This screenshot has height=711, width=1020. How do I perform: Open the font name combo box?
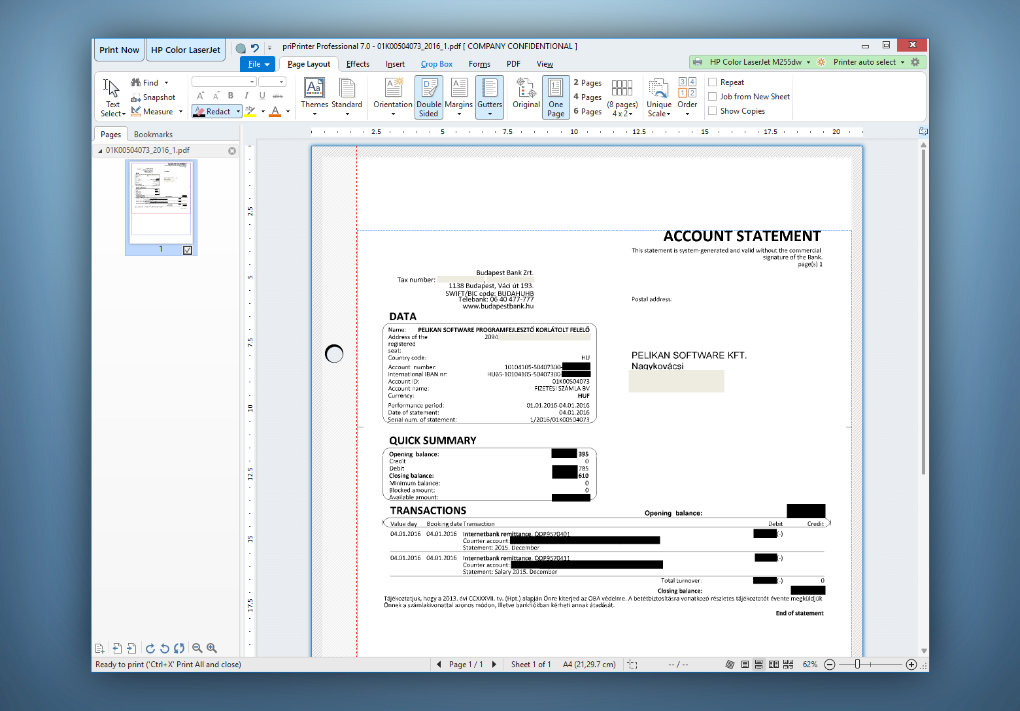223,82
